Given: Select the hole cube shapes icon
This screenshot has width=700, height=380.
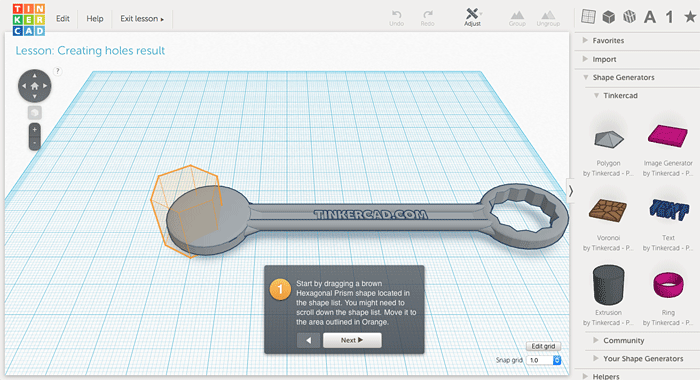Looking at the screenshot, I should click(x=629, y=17).
